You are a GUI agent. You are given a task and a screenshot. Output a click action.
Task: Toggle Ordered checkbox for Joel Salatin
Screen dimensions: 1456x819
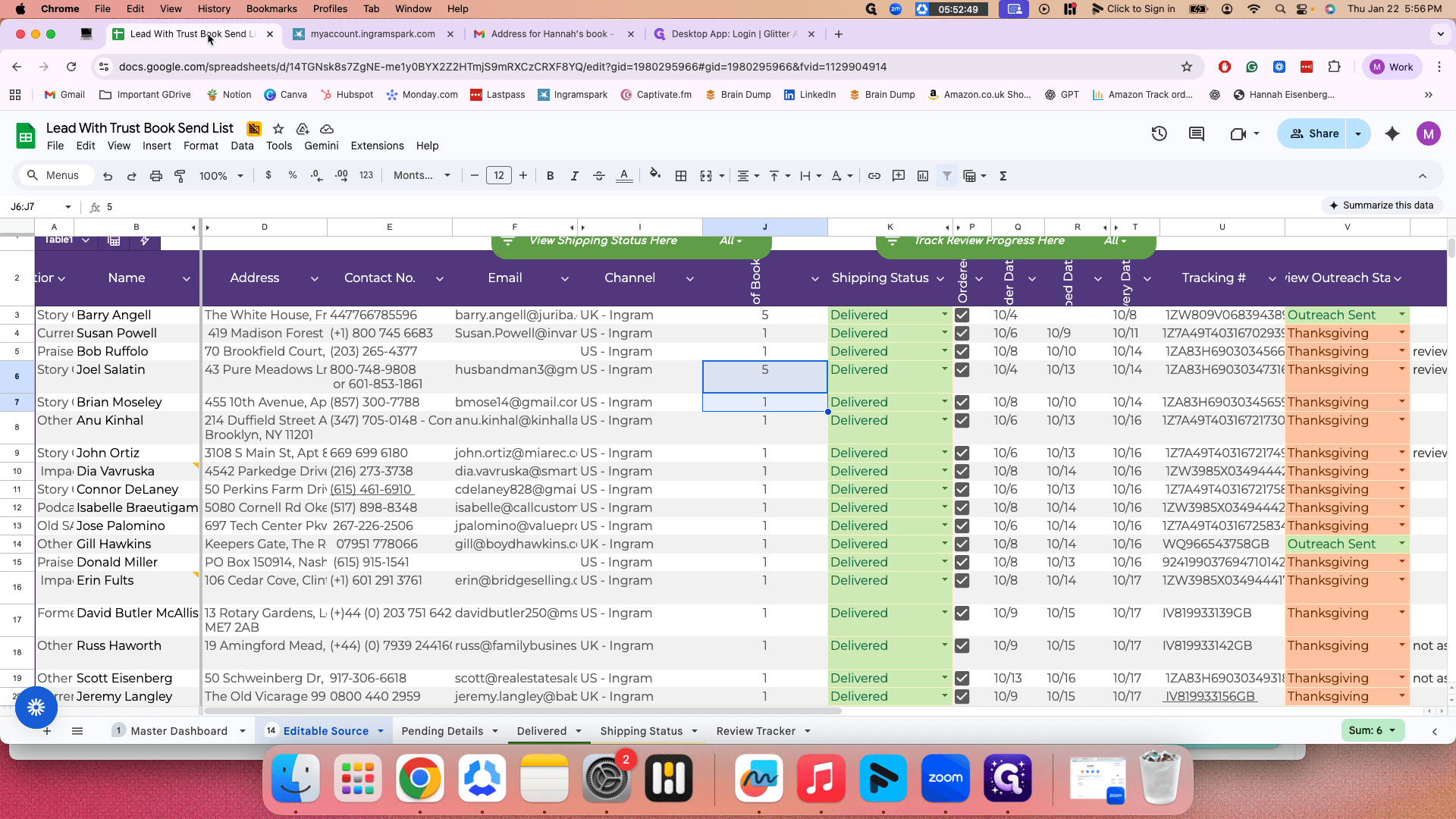pyautogui.click(x=962, y=370)
